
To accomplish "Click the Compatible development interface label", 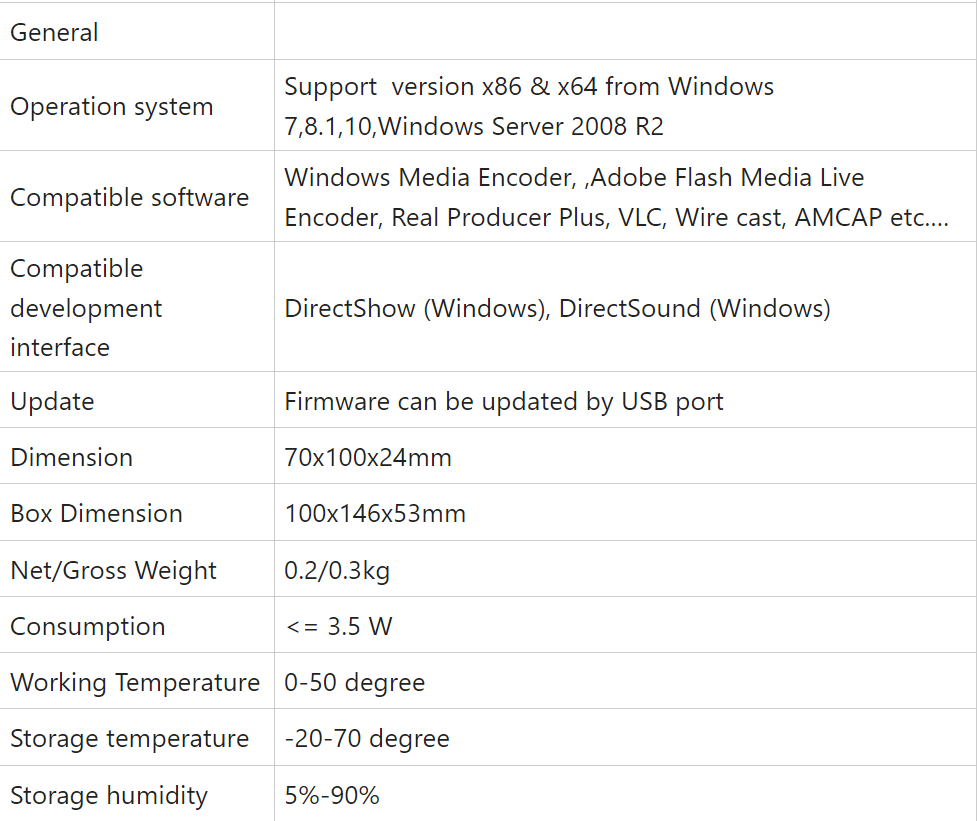I will click(x=86, y=308).
